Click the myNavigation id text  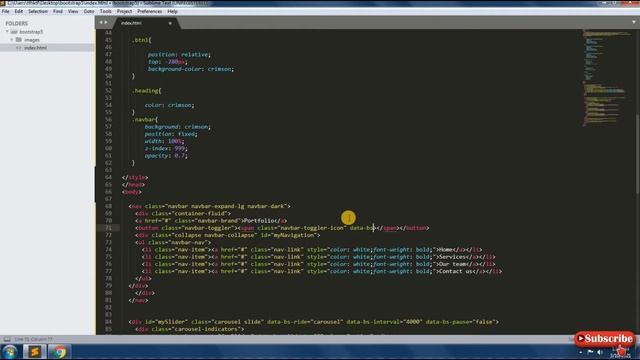pos(293,235)
